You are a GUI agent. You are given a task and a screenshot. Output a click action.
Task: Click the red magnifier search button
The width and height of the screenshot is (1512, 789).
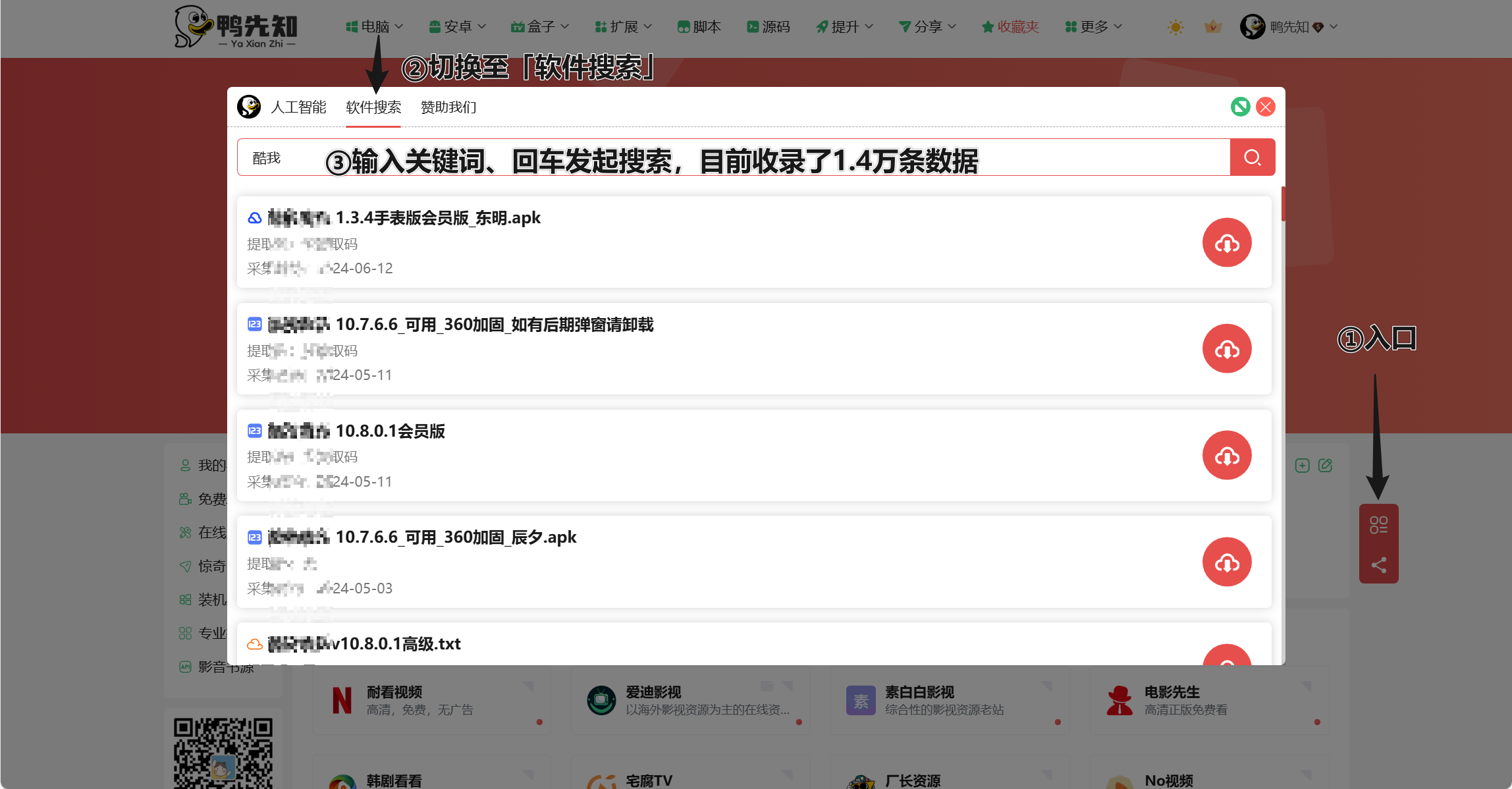[1253, 157]
